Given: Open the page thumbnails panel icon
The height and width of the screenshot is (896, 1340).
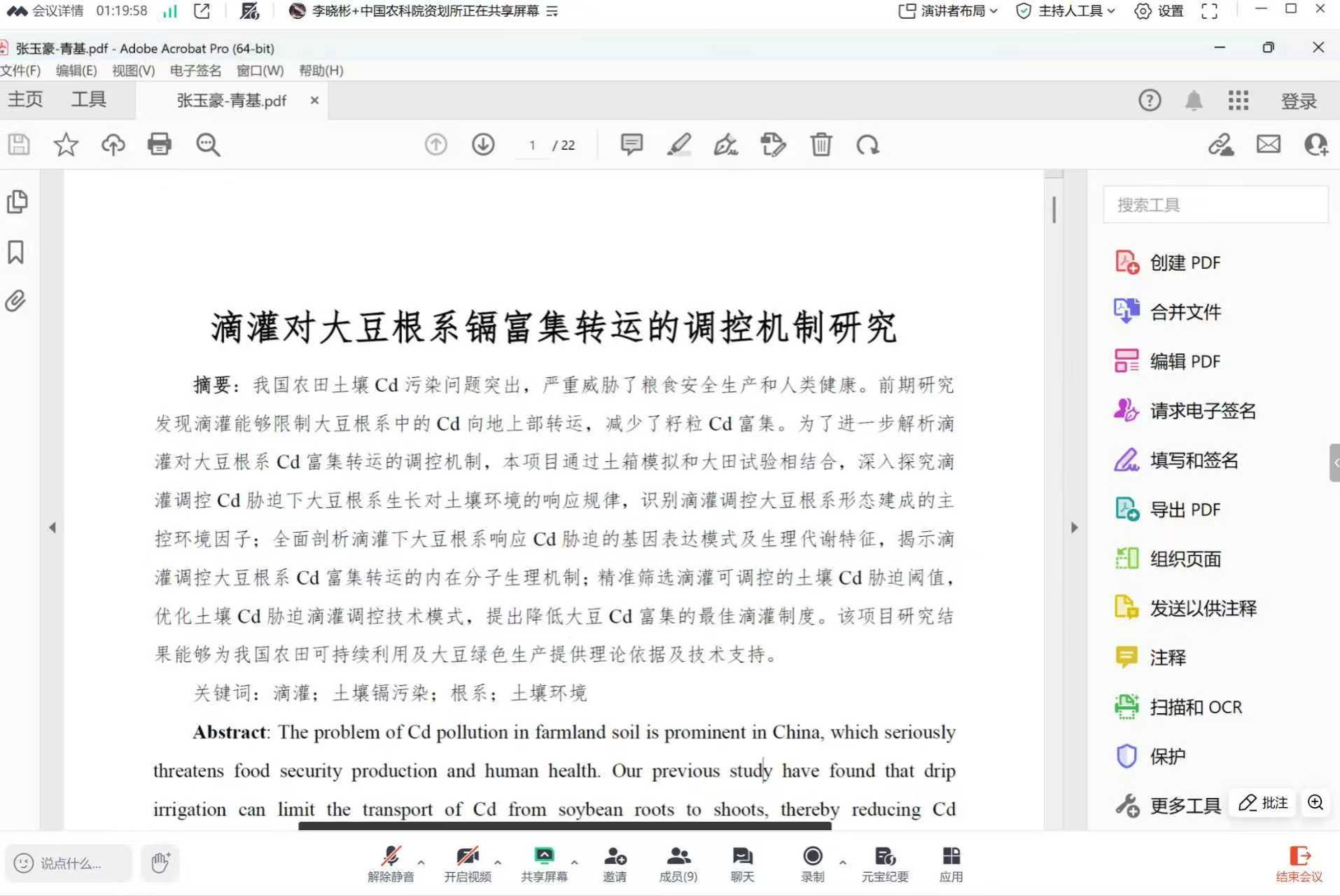Looking at the screenshot, I should [x=17, y=202].
